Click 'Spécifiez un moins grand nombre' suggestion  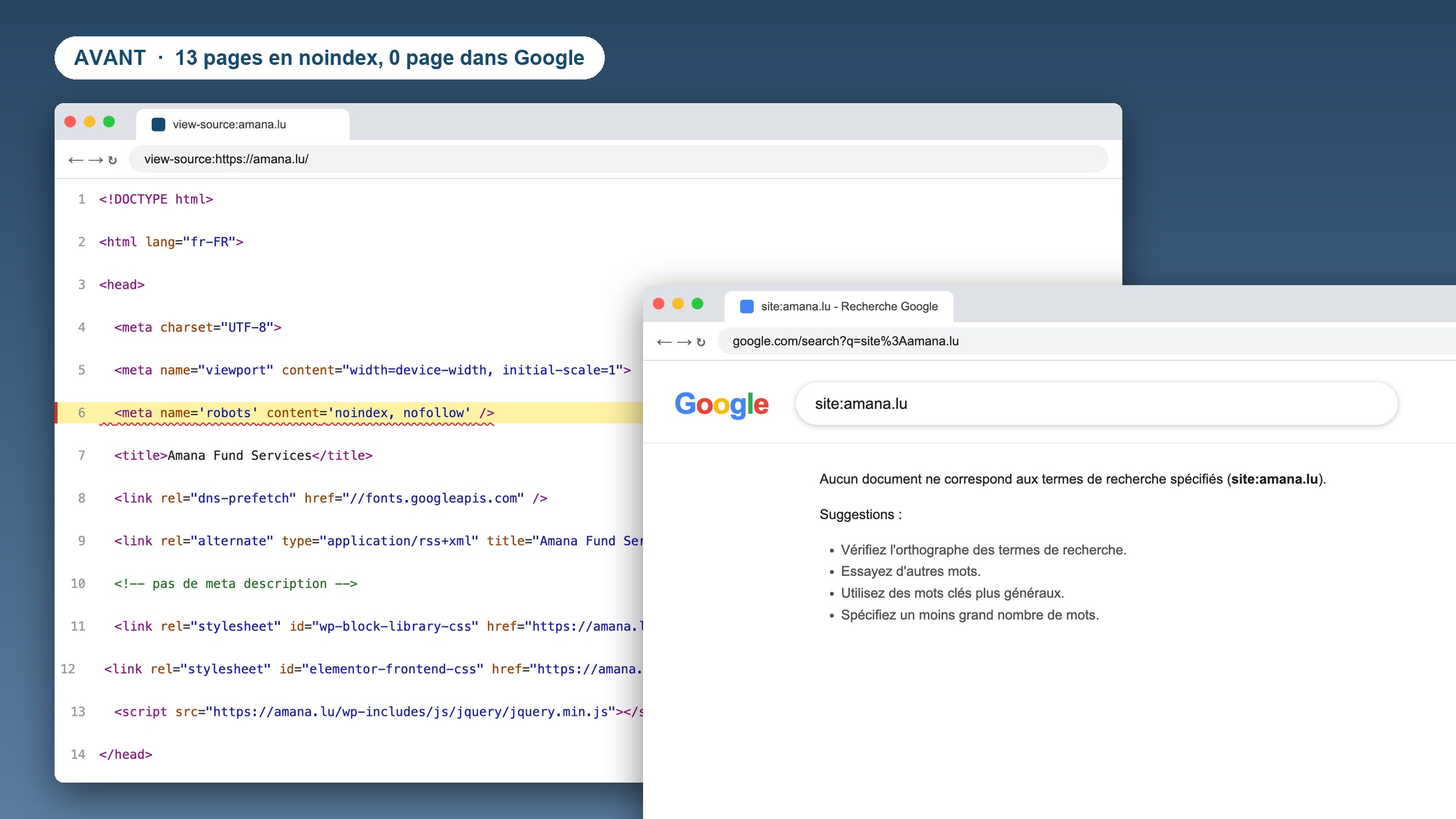pyautogui.click(x=969, y=615)
